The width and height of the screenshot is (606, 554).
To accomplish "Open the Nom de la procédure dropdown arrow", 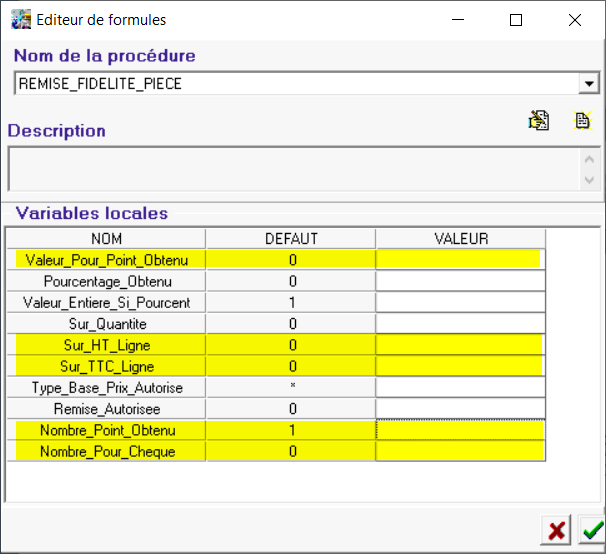I will coord(589,84).
